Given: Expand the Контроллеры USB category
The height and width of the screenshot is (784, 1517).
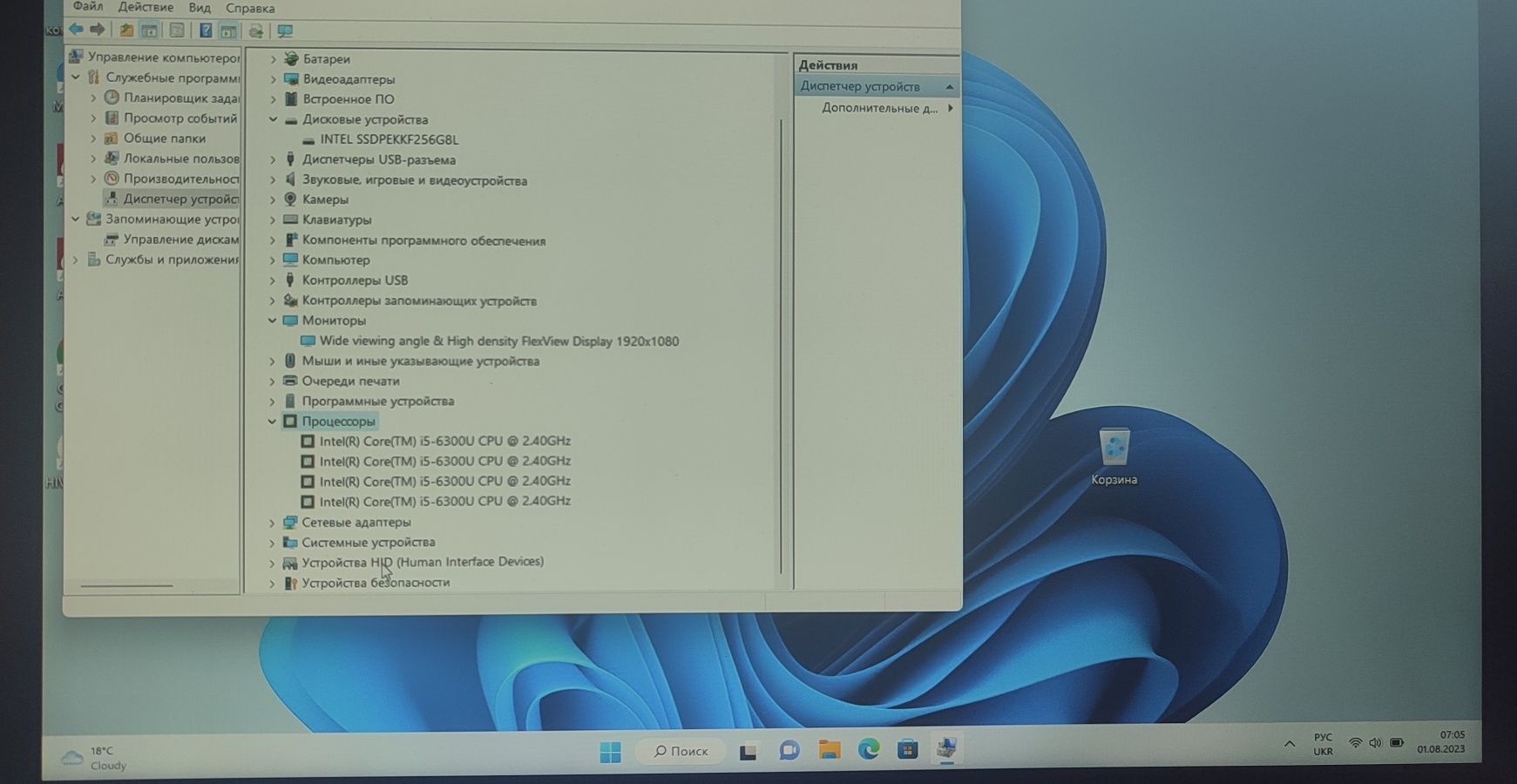Looking at the screenshot, I should [272, 280].
